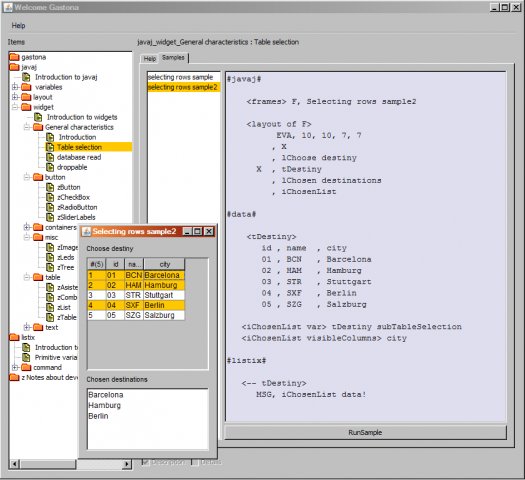Click the widget folder icon
The height and width of the screenshot is (480, 525).
tap(26, 107)
